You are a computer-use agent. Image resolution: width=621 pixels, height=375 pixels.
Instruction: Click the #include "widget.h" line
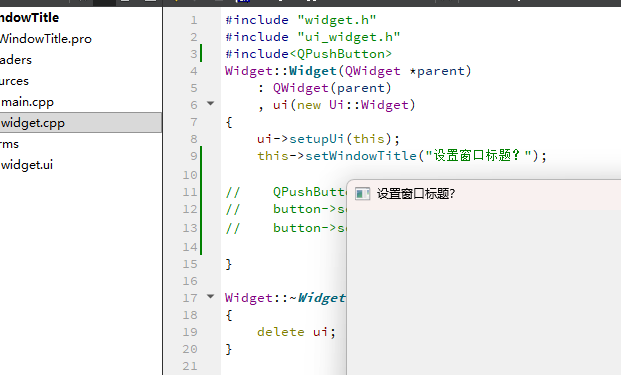(301, 20)
